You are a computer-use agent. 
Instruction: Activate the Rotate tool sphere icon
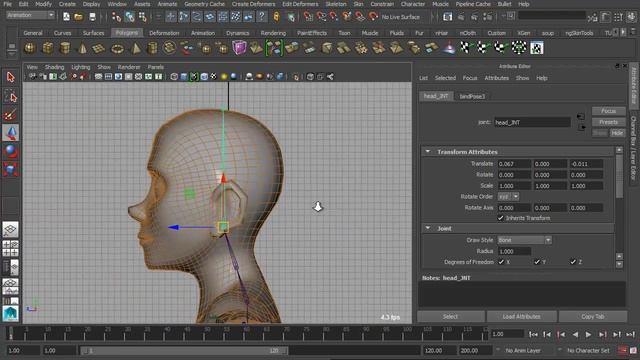[11, 151]
